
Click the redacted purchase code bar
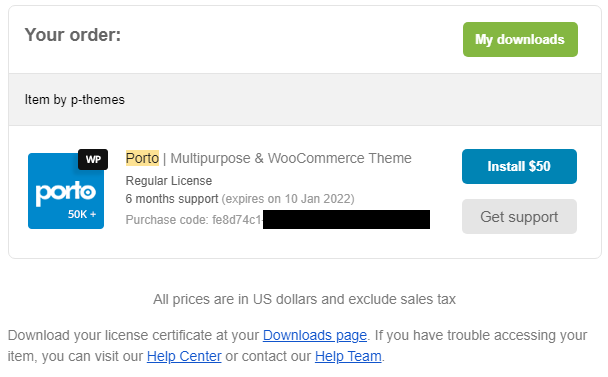346,220
